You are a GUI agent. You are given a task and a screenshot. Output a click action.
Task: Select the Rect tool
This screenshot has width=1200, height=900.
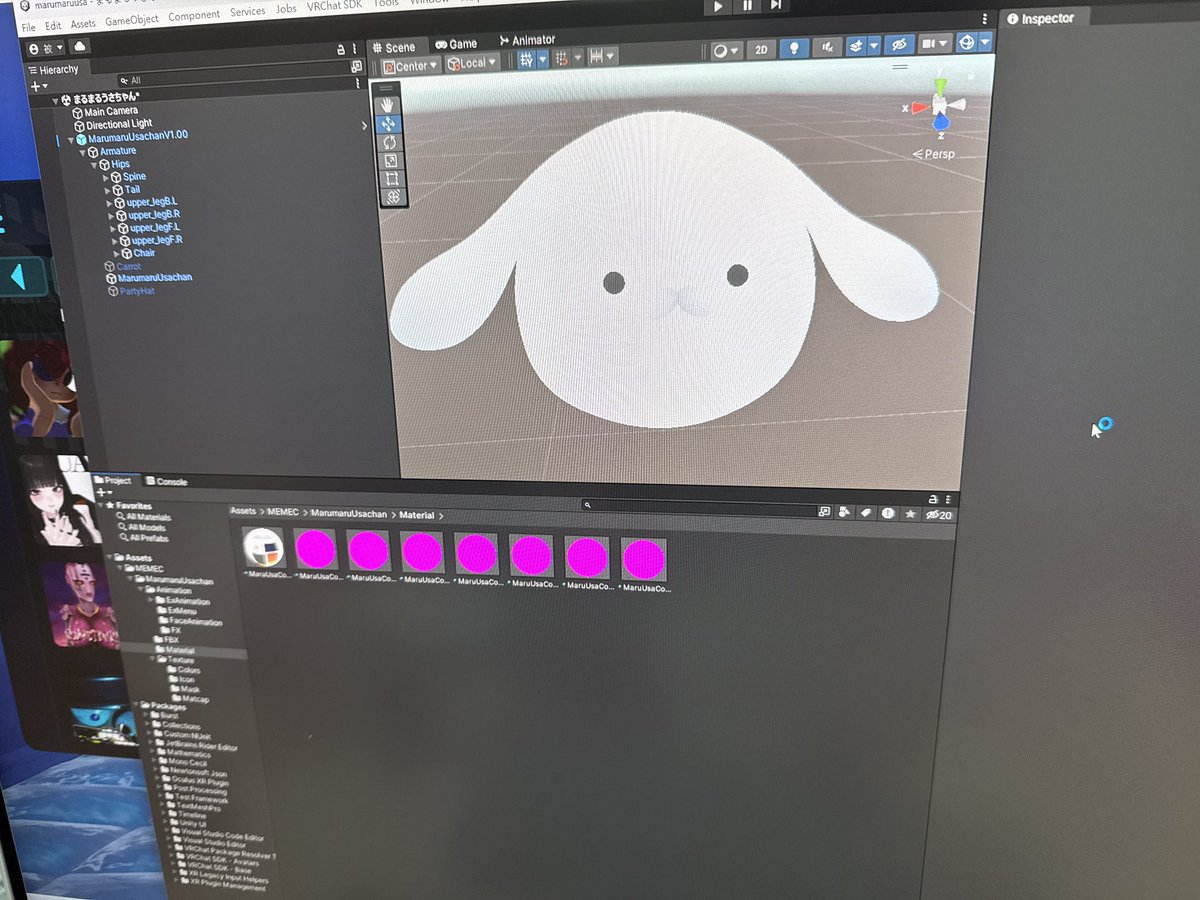click(x=392, y=178)
